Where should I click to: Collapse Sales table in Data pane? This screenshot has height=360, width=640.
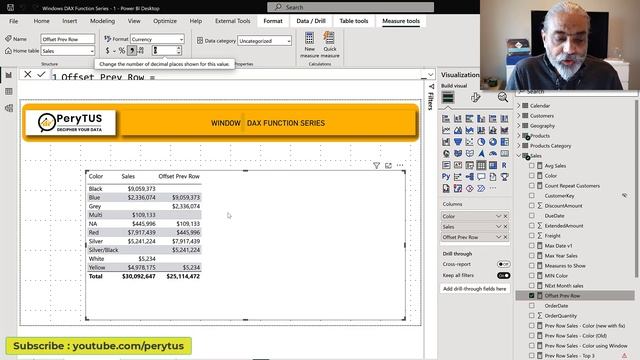click(519, 156)
